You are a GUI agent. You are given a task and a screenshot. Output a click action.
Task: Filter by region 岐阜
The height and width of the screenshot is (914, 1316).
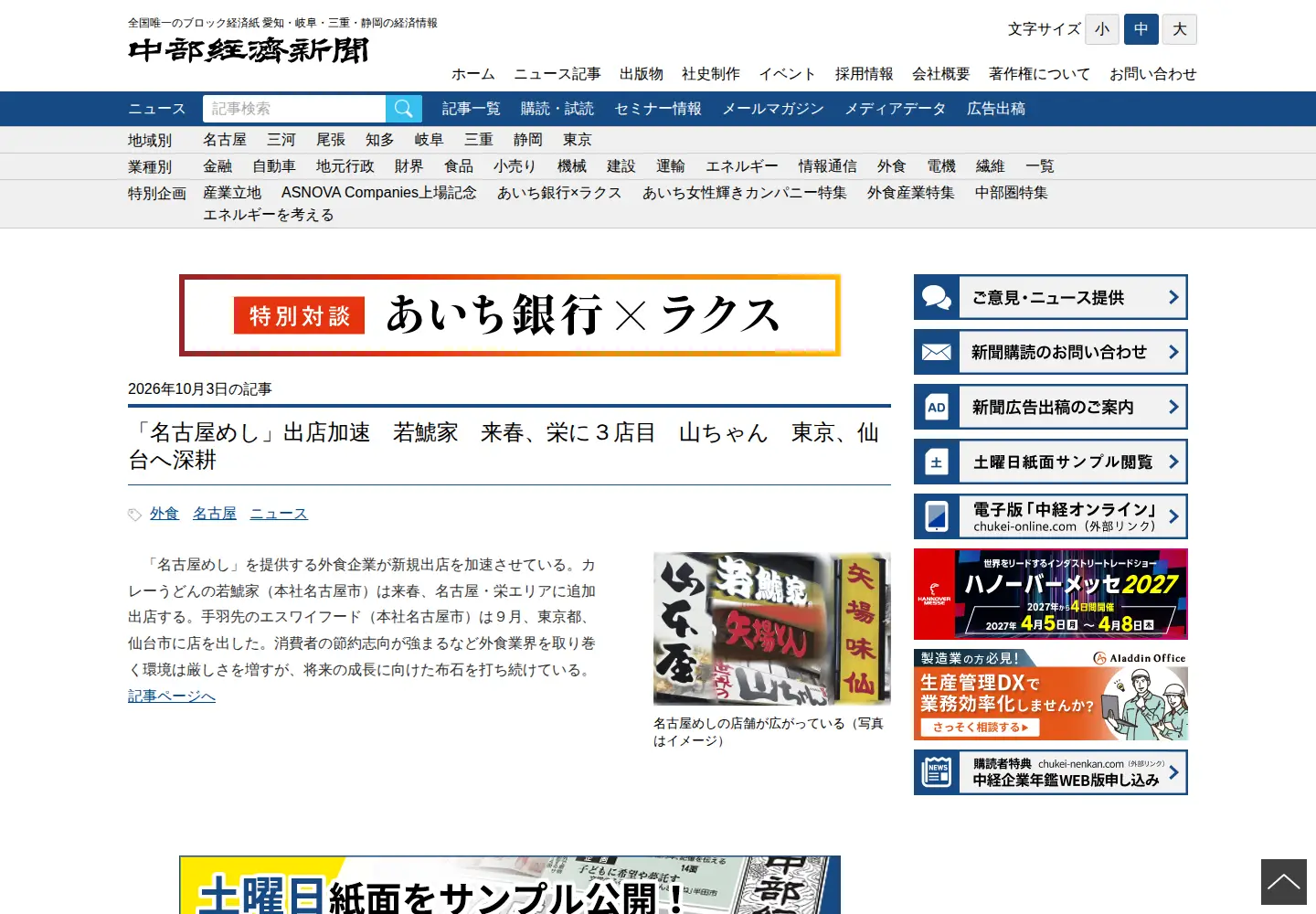point(430,140)
